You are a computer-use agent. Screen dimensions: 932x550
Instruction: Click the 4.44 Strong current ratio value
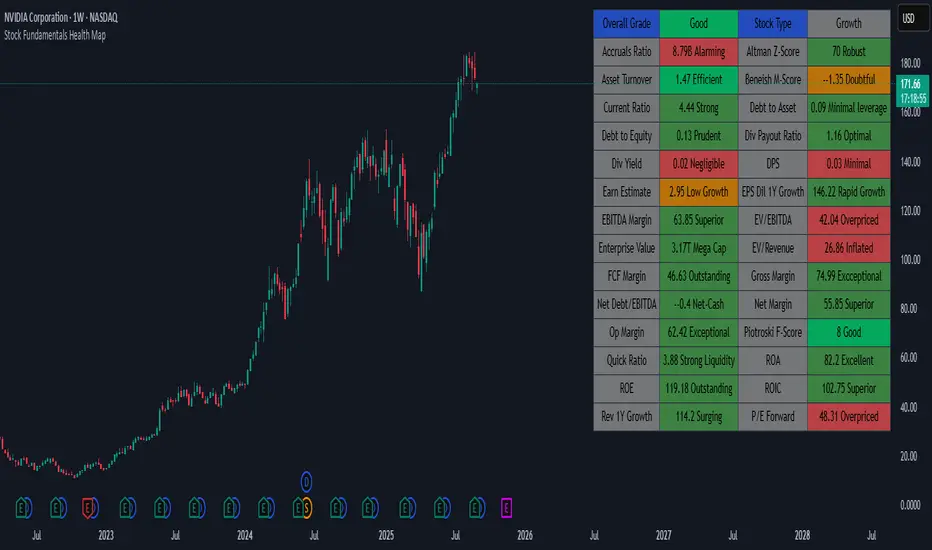pos(698,108)
